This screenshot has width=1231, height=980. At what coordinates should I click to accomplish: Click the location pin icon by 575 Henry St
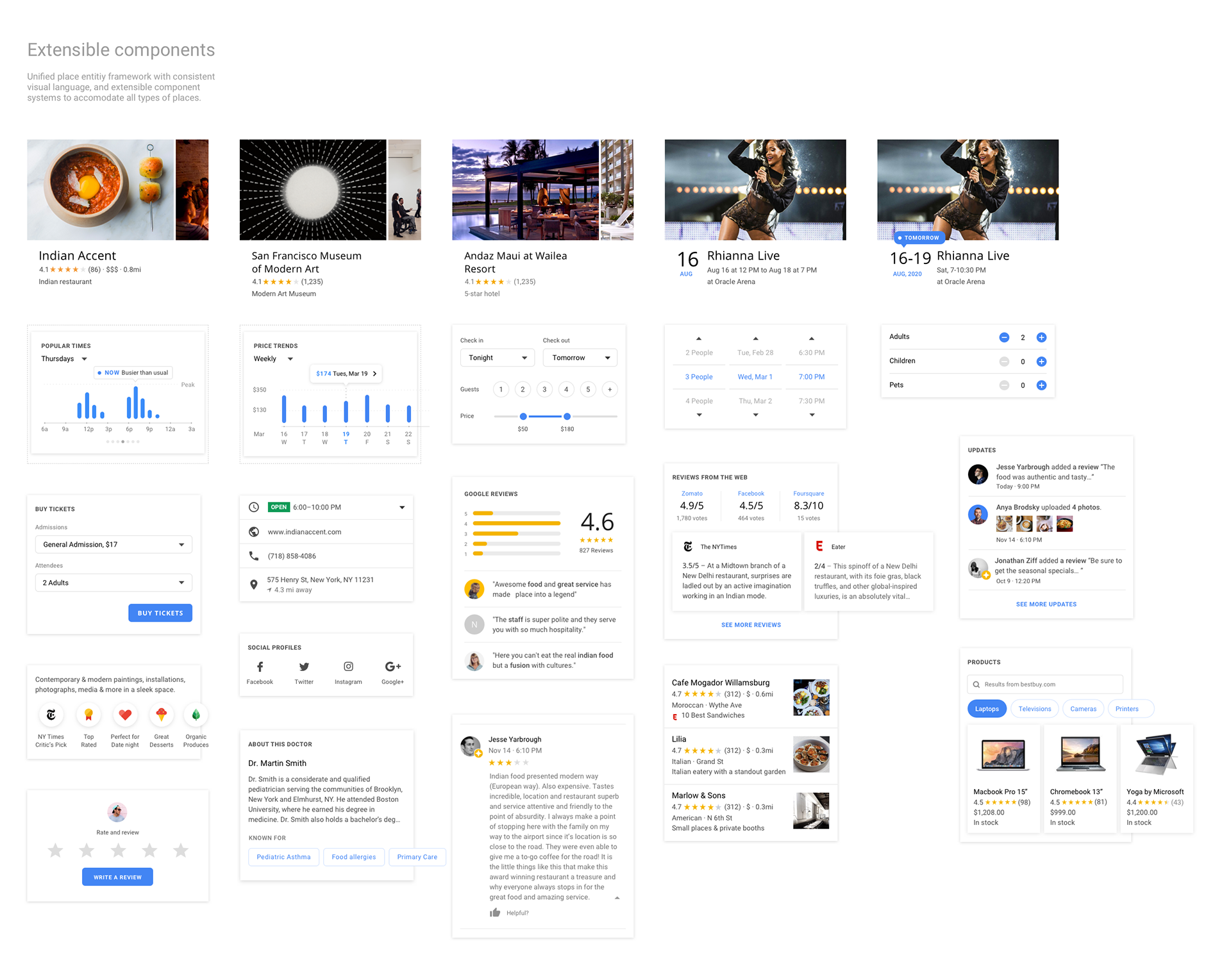tap(254, 585)
